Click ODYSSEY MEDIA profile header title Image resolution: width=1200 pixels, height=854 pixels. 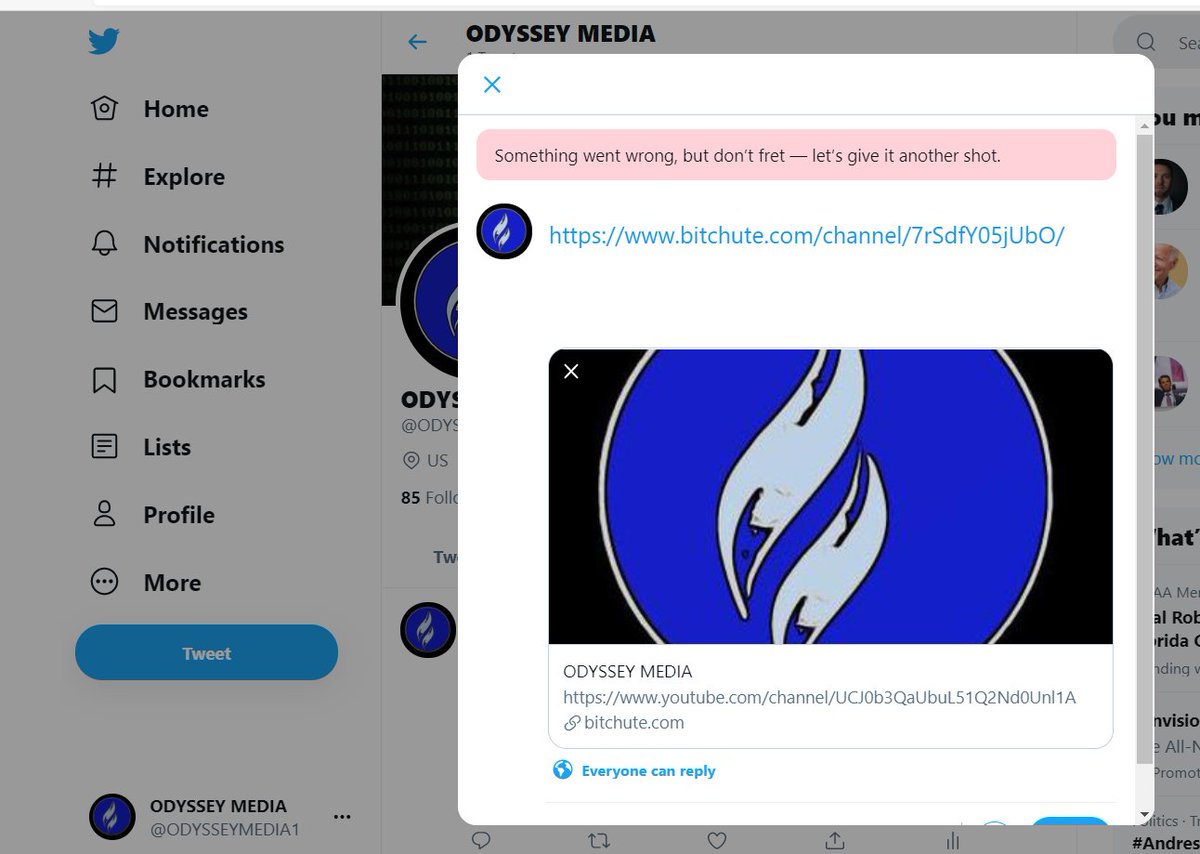pyautogui.click(x=560, y=33)
